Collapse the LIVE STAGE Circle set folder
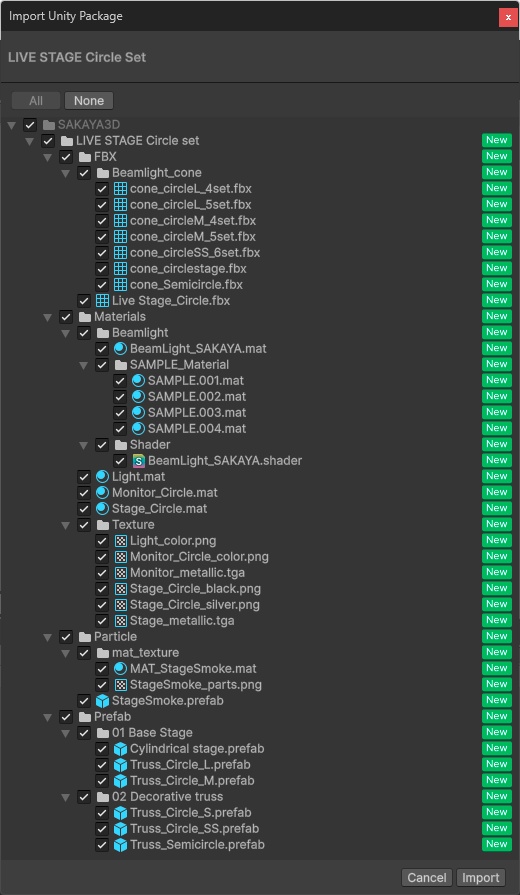Viewport: 520px width, 895px height. pos(30,141)
